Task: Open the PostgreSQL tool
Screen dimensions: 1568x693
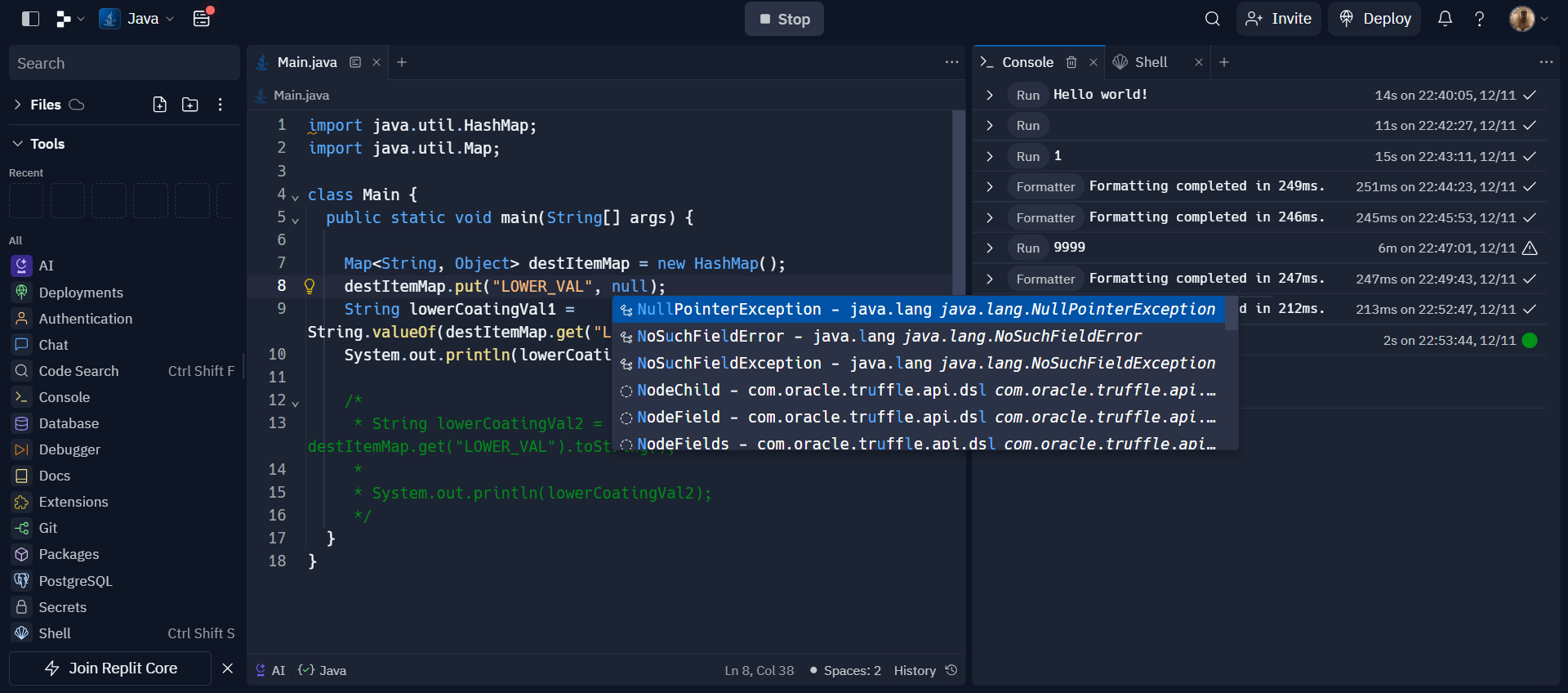Action: [x=122, y=581]
